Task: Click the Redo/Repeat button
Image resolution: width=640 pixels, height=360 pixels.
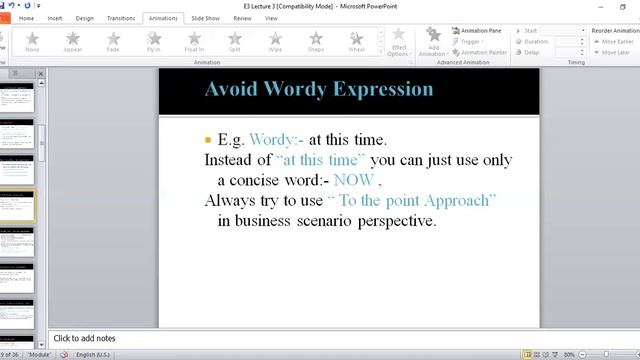Action: (27, 6)
